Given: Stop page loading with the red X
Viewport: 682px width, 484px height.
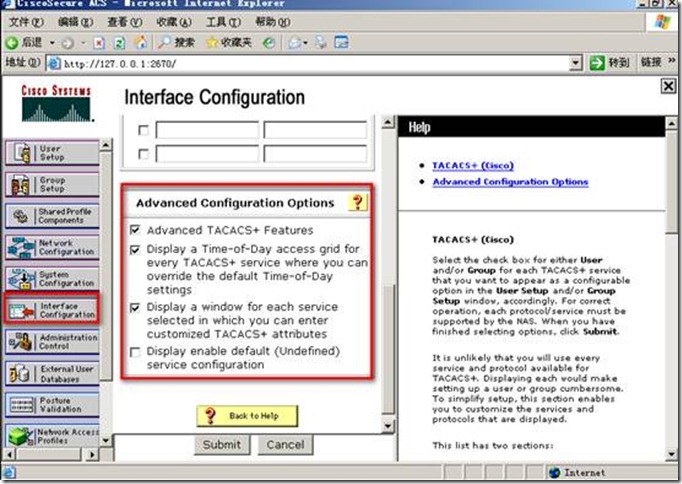Looking at the screenshot, I should [x=99, y=43].
